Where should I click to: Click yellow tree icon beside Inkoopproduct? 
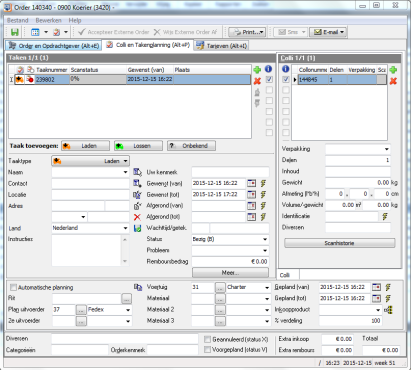click(x=388, y=310)
